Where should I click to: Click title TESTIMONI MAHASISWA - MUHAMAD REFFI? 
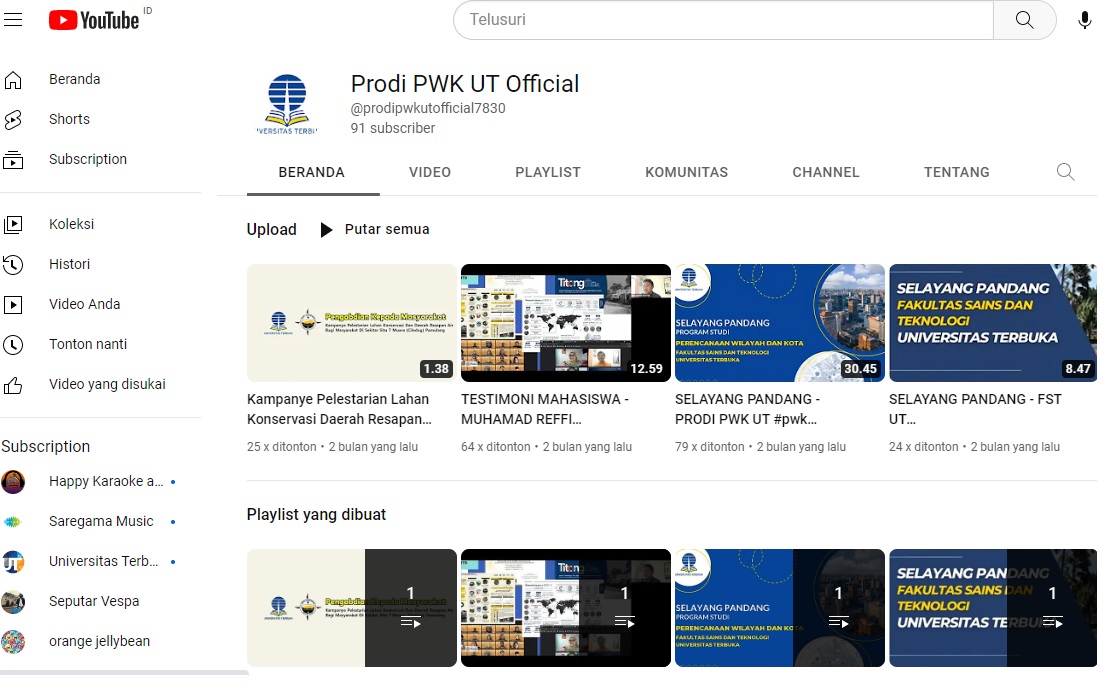click(x=544, y=409)
